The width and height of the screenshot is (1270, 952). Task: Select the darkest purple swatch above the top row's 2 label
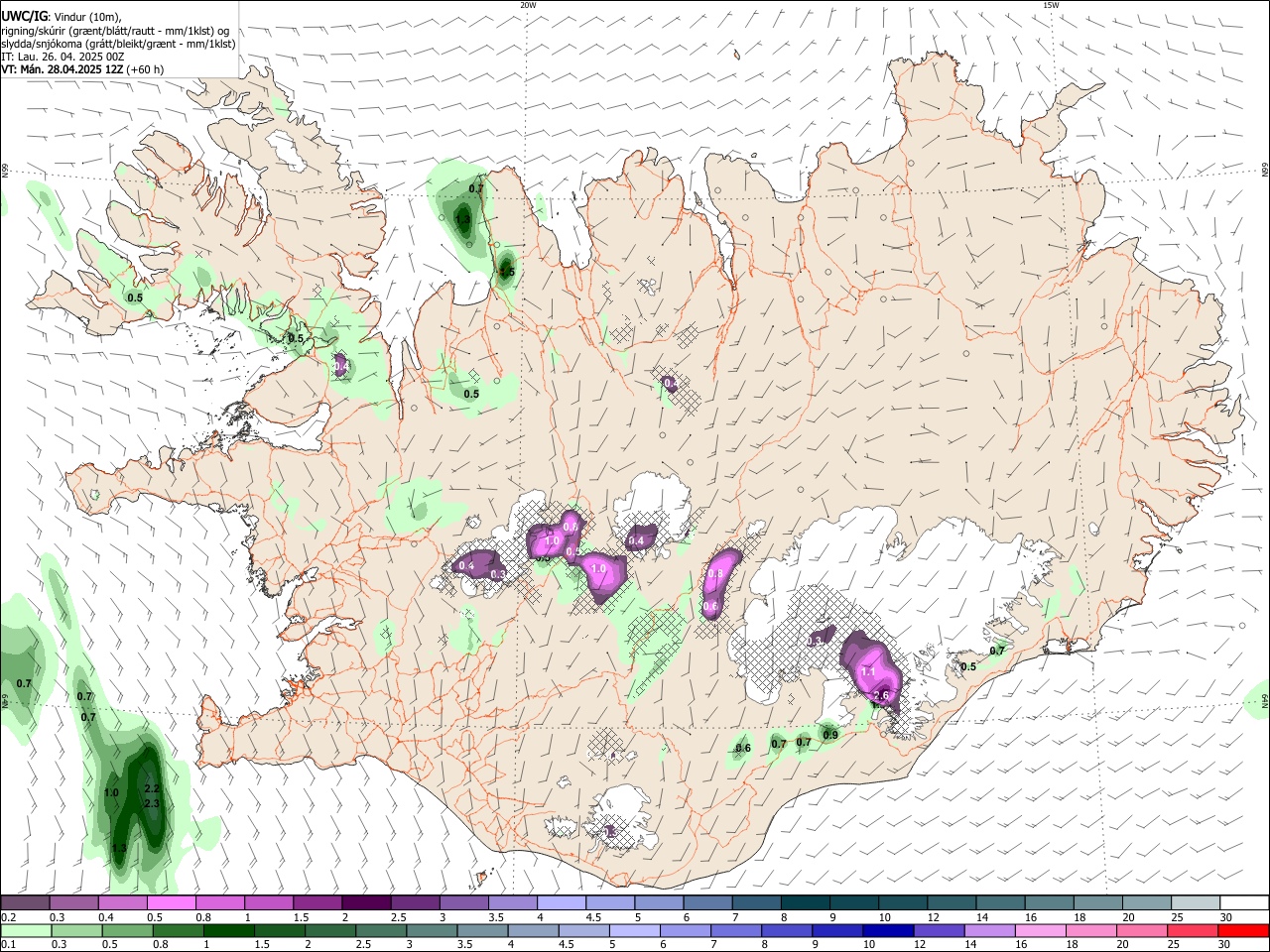(366, 902)
